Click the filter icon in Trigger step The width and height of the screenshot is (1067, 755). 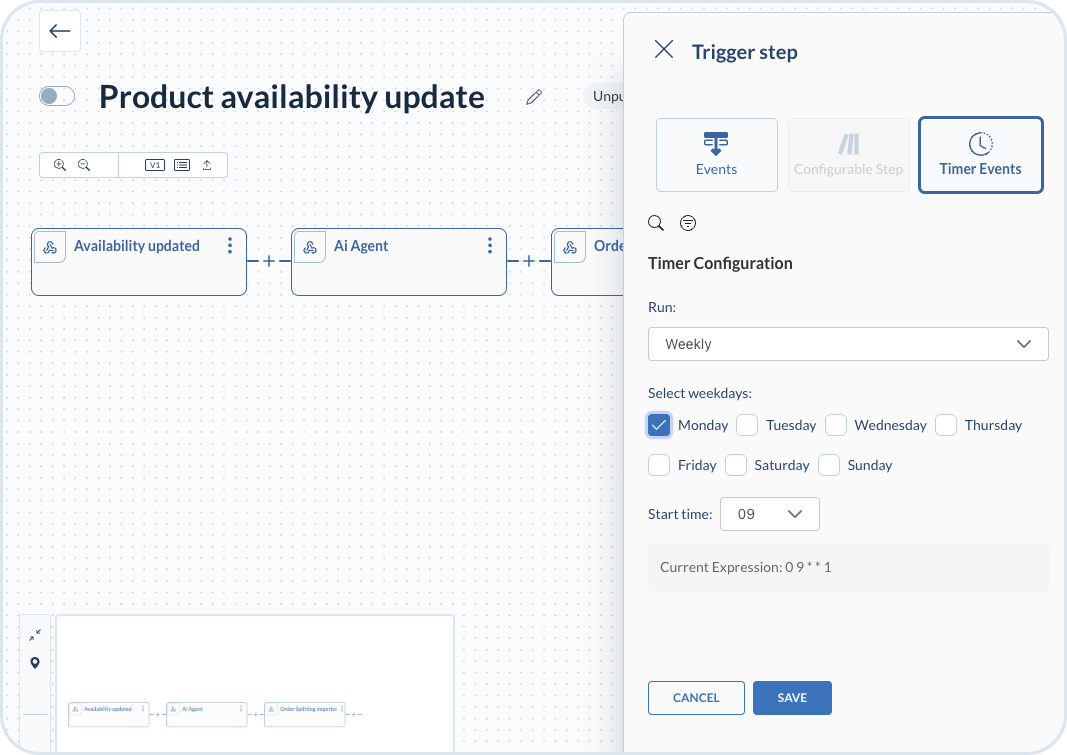pyautogui.click(x=688, y=223)
